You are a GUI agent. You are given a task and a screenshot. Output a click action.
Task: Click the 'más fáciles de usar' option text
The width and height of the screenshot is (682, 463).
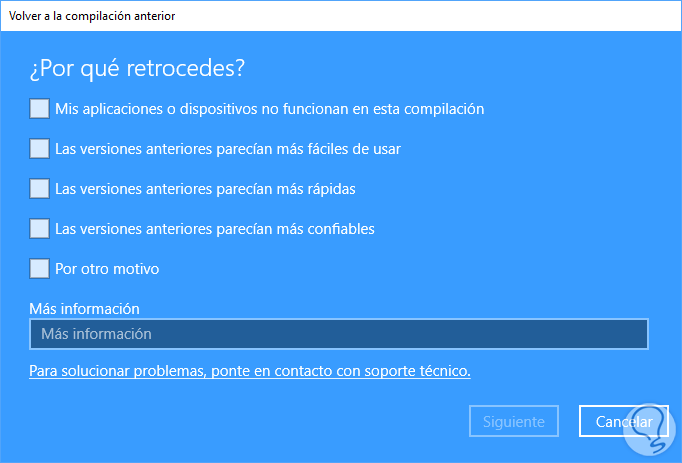pyautogui.click(x=228, y=149)
